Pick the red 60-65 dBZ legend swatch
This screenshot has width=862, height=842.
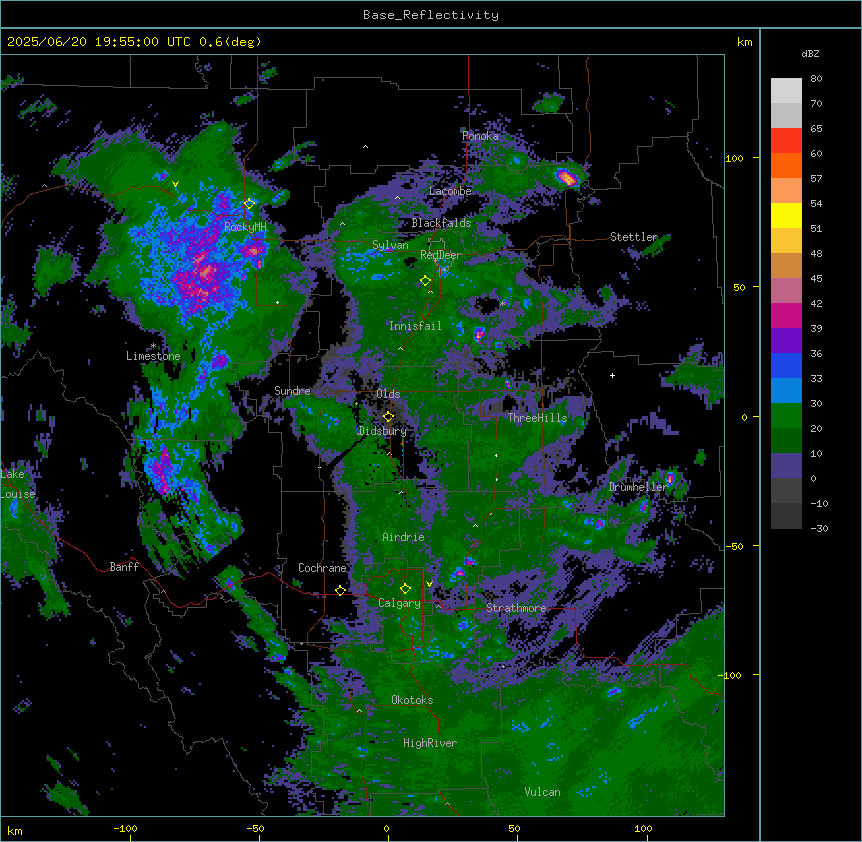pos(786,141)
